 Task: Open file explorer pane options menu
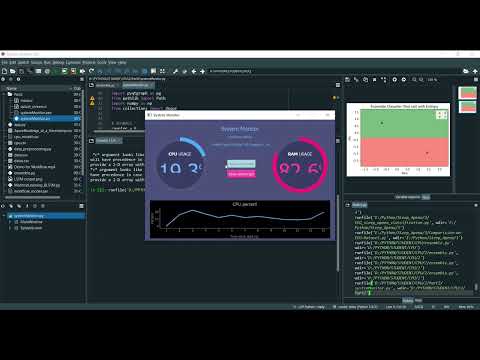pos(82,79)
